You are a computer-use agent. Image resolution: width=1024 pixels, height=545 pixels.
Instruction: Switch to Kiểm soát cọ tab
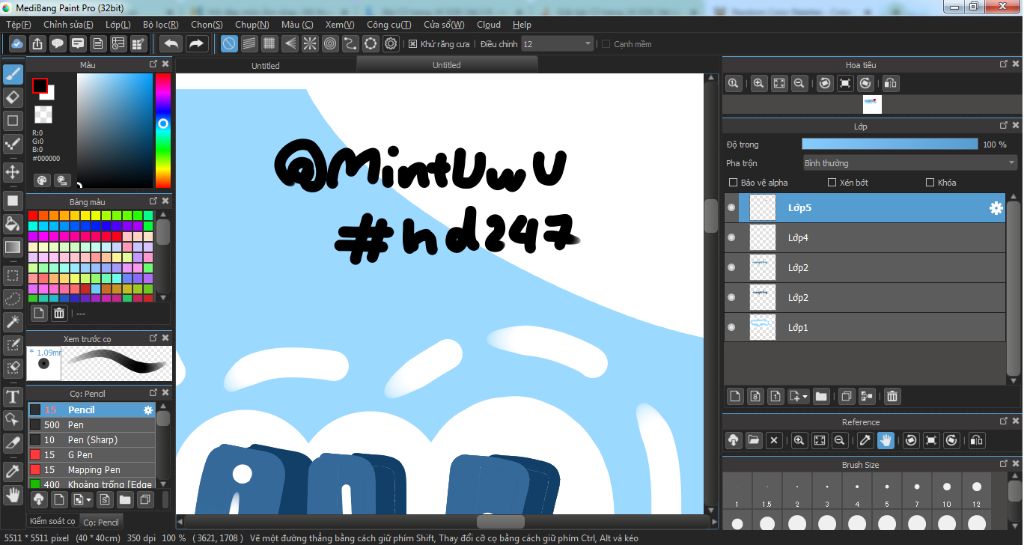(x=52, y=521)
